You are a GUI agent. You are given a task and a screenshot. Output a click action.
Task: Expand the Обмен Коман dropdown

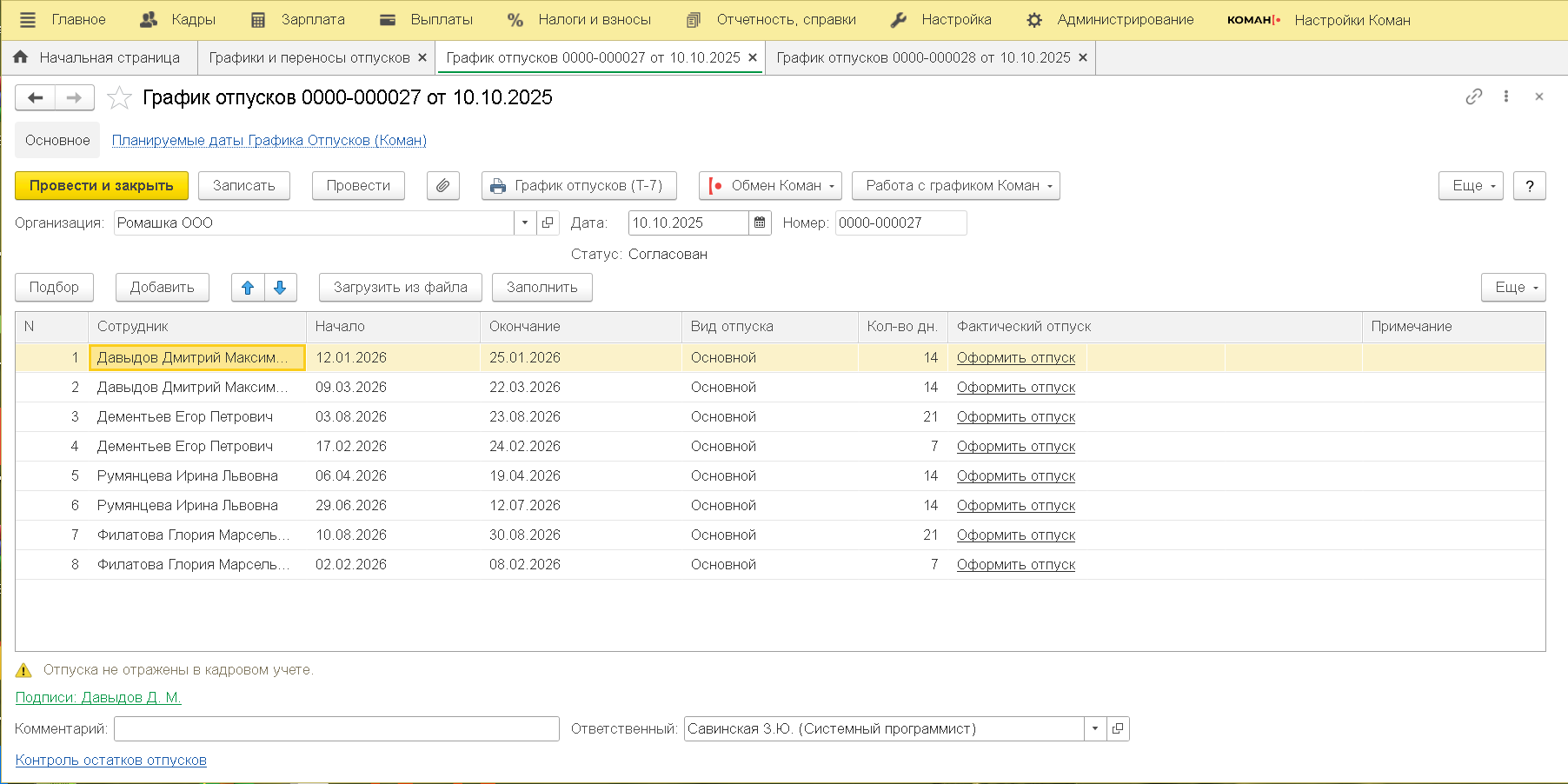pos(770,186)
